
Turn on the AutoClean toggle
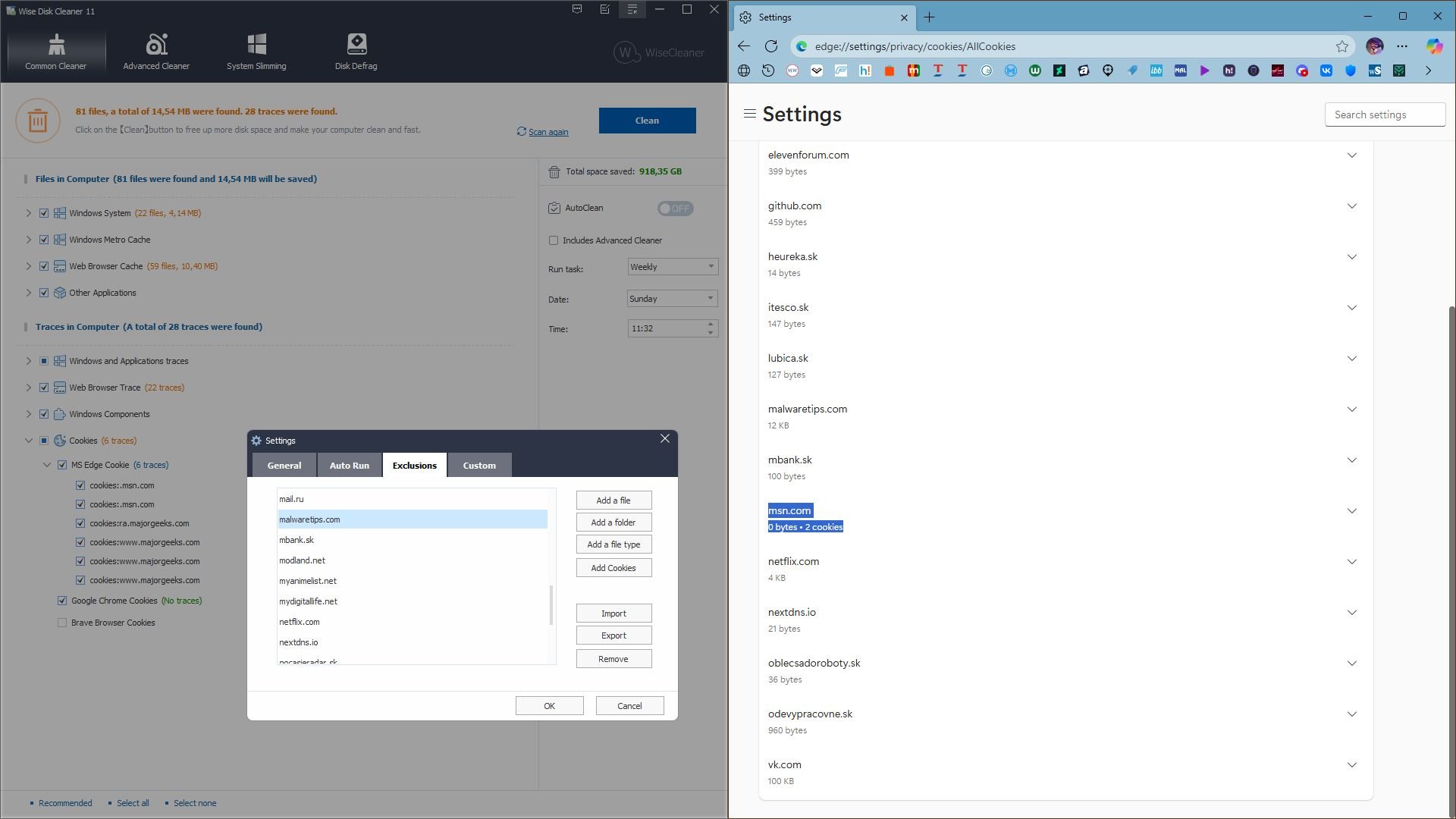(675, 209)
